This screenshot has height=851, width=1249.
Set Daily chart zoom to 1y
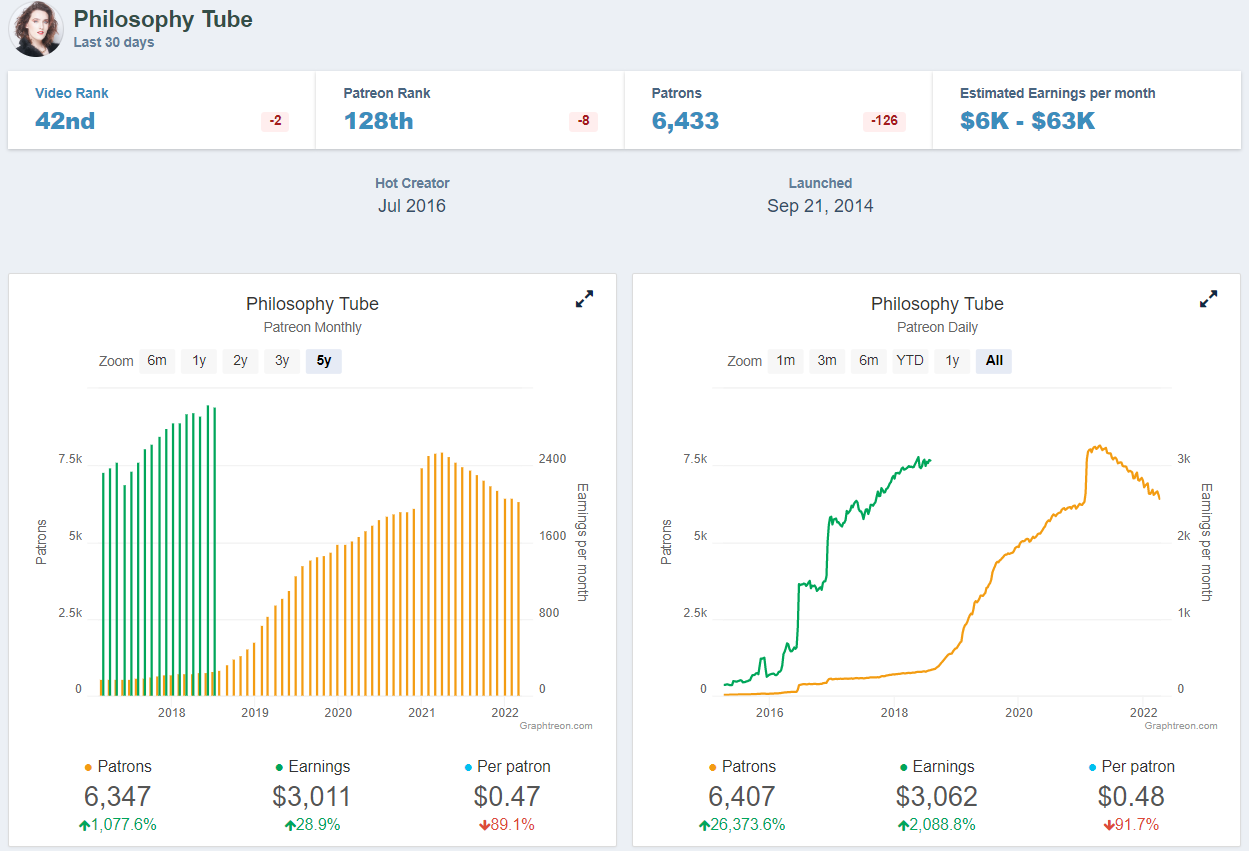pos(952,361)
